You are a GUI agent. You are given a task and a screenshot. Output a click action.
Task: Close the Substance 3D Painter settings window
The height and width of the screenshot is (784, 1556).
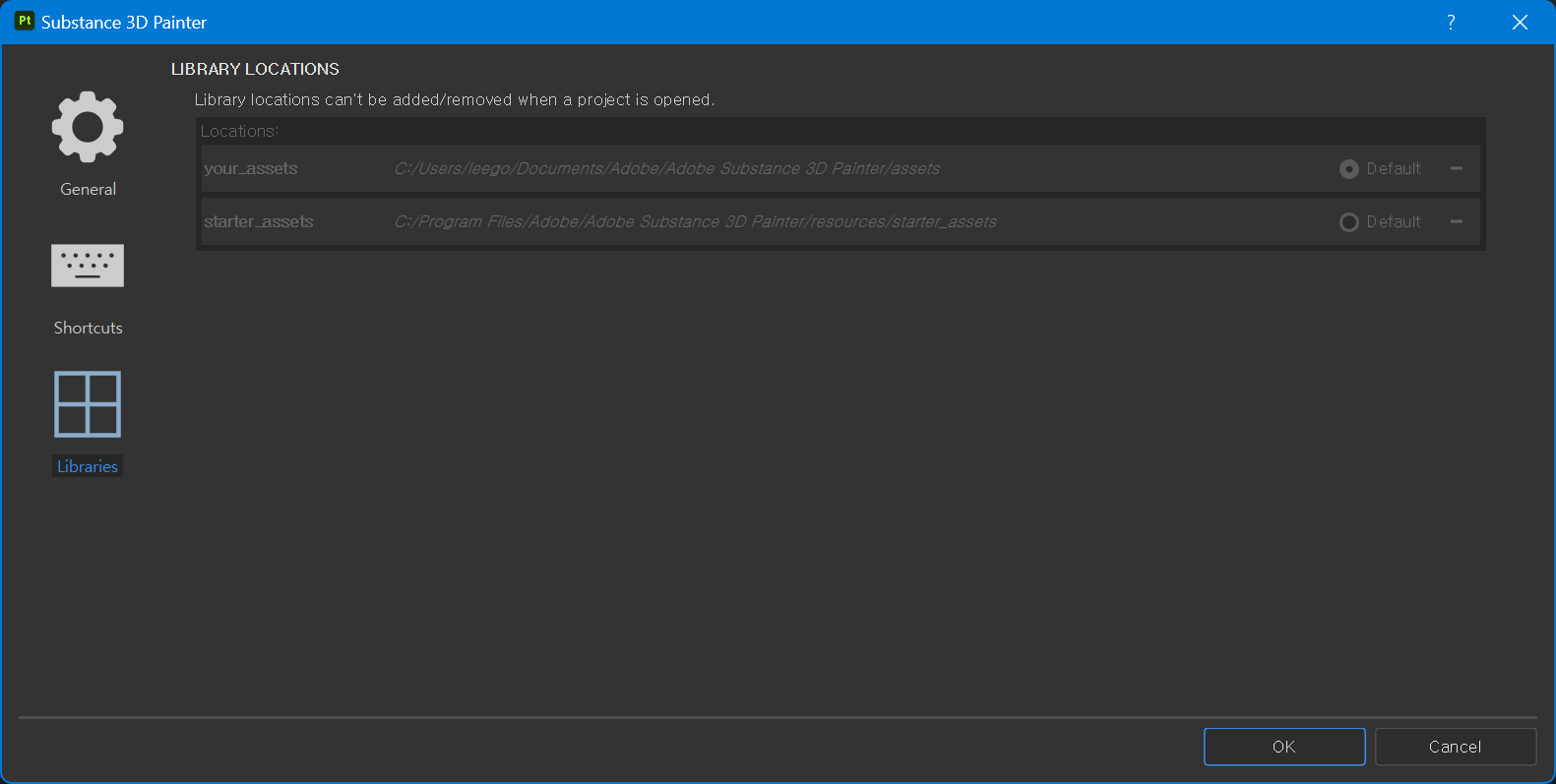point(1520,22)
